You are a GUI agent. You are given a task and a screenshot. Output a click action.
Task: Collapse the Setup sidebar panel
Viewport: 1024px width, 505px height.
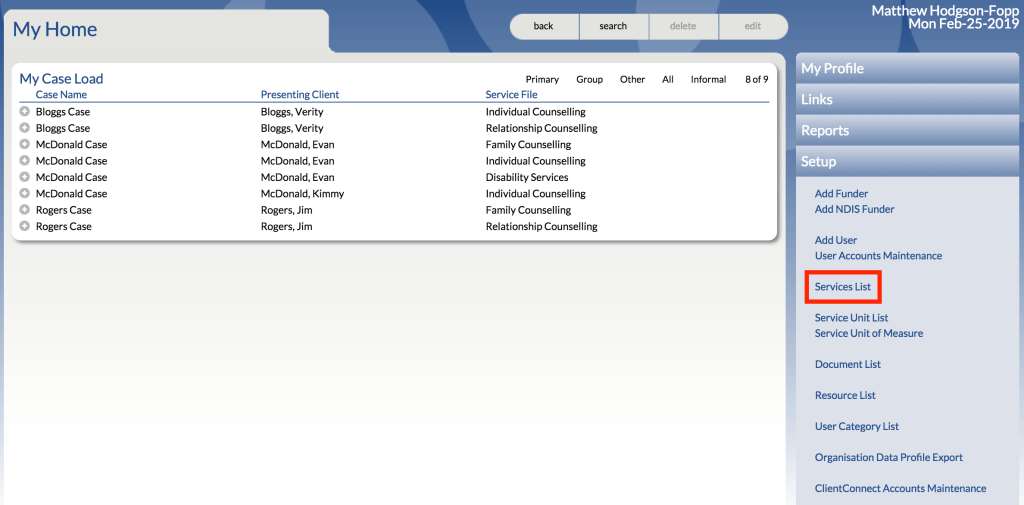(x=908, y=161)
